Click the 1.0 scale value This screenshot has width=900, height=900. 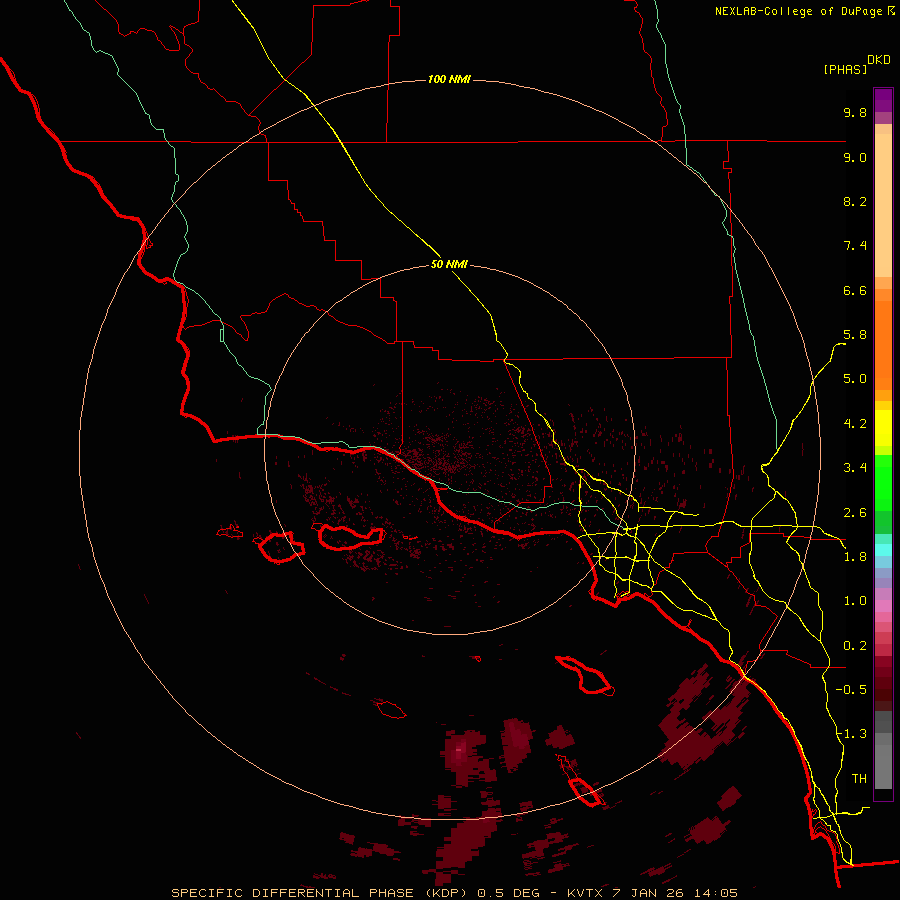click(855, 601)
